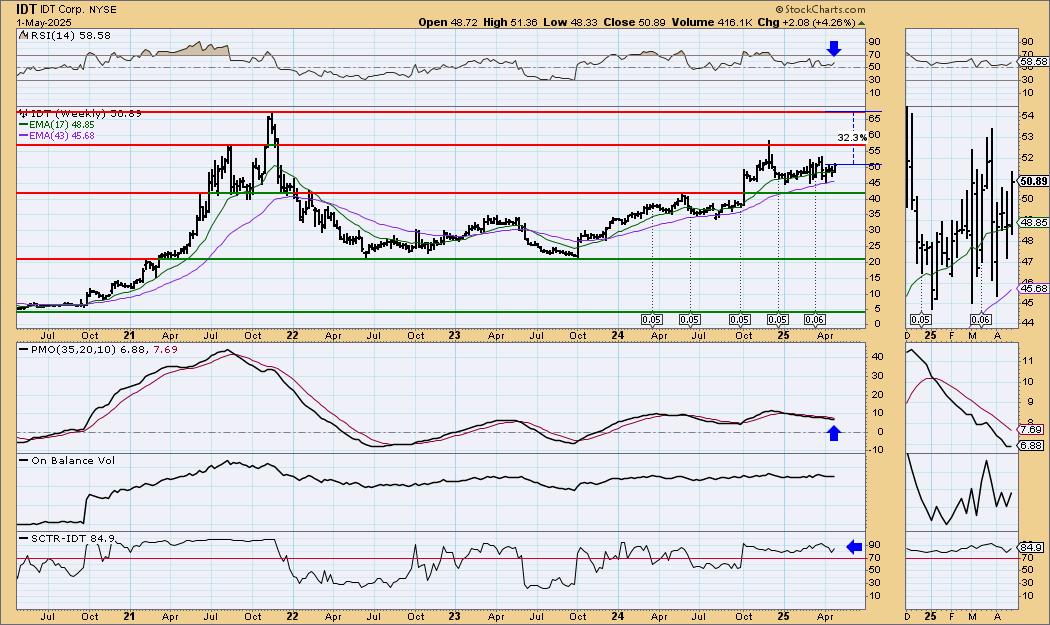Click the green EMA(17) legend swatch
The height and width of the screenshot is (625, 1050).
(x=23, y=125)
